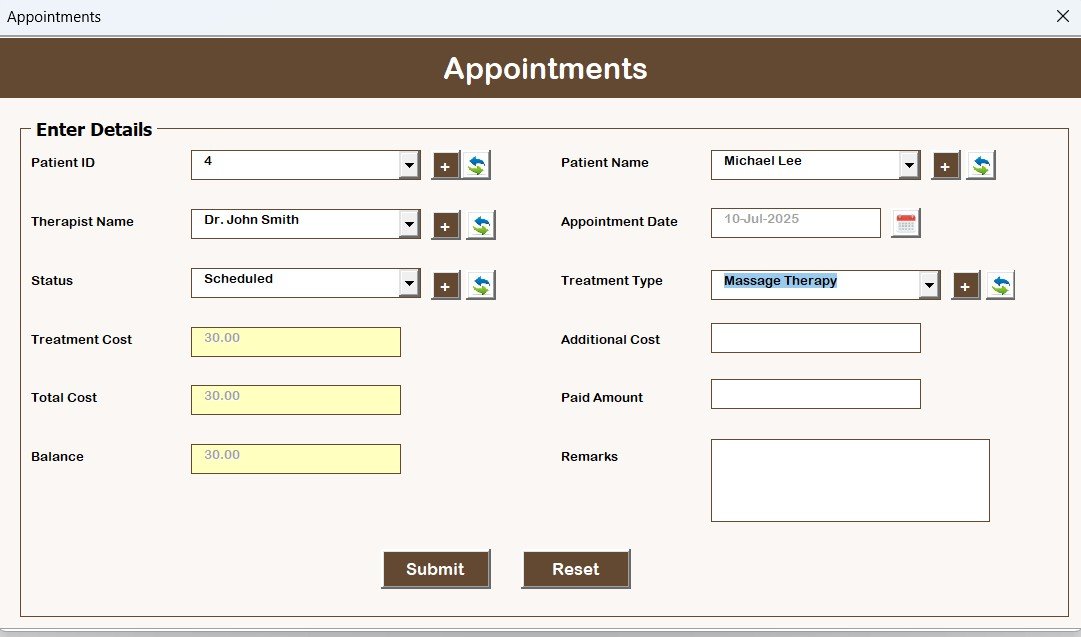The width and height of the screenshot is (1081, 637).
Task: Click the Remarks label
Action: pos(589,457)
